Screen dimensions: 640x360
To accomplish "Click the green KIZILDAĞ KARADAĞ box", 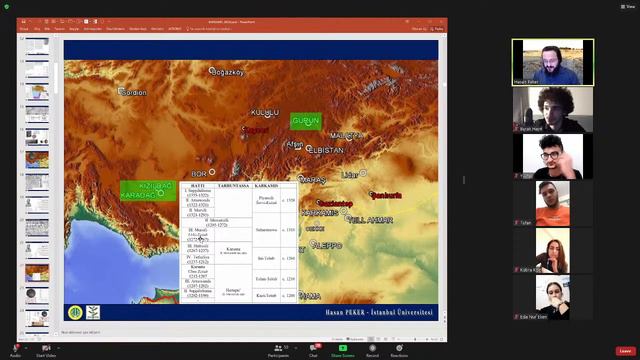I will pyautogui.click(x=148, y=191).
